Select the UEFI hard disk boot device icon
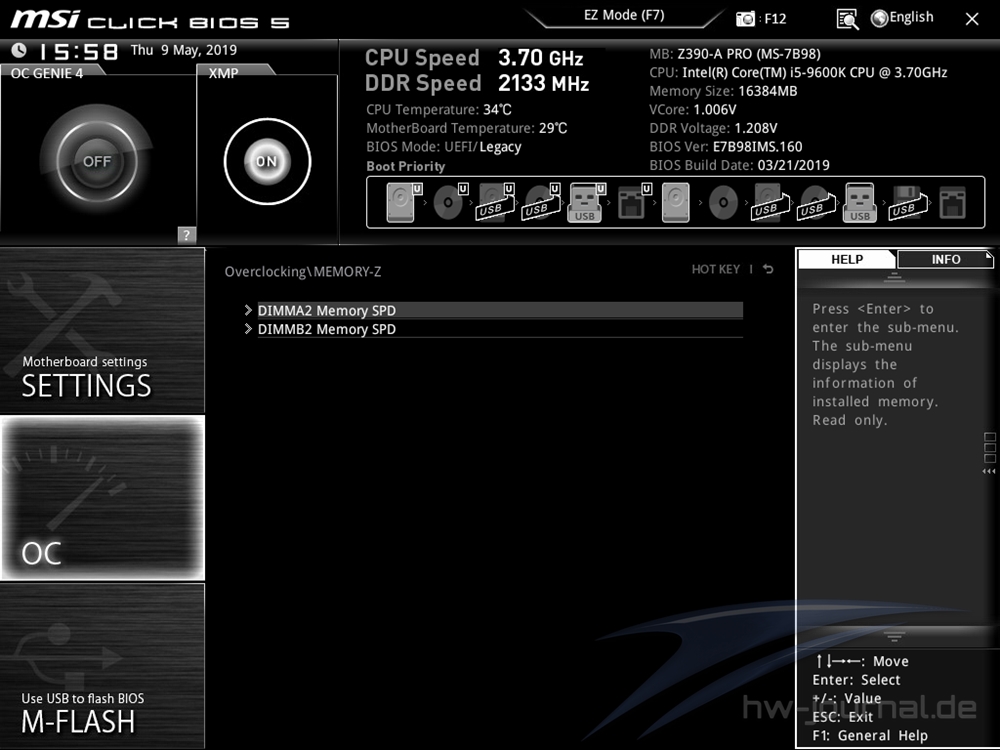This screenshot has width=1000, height=750. coord(404,202)
